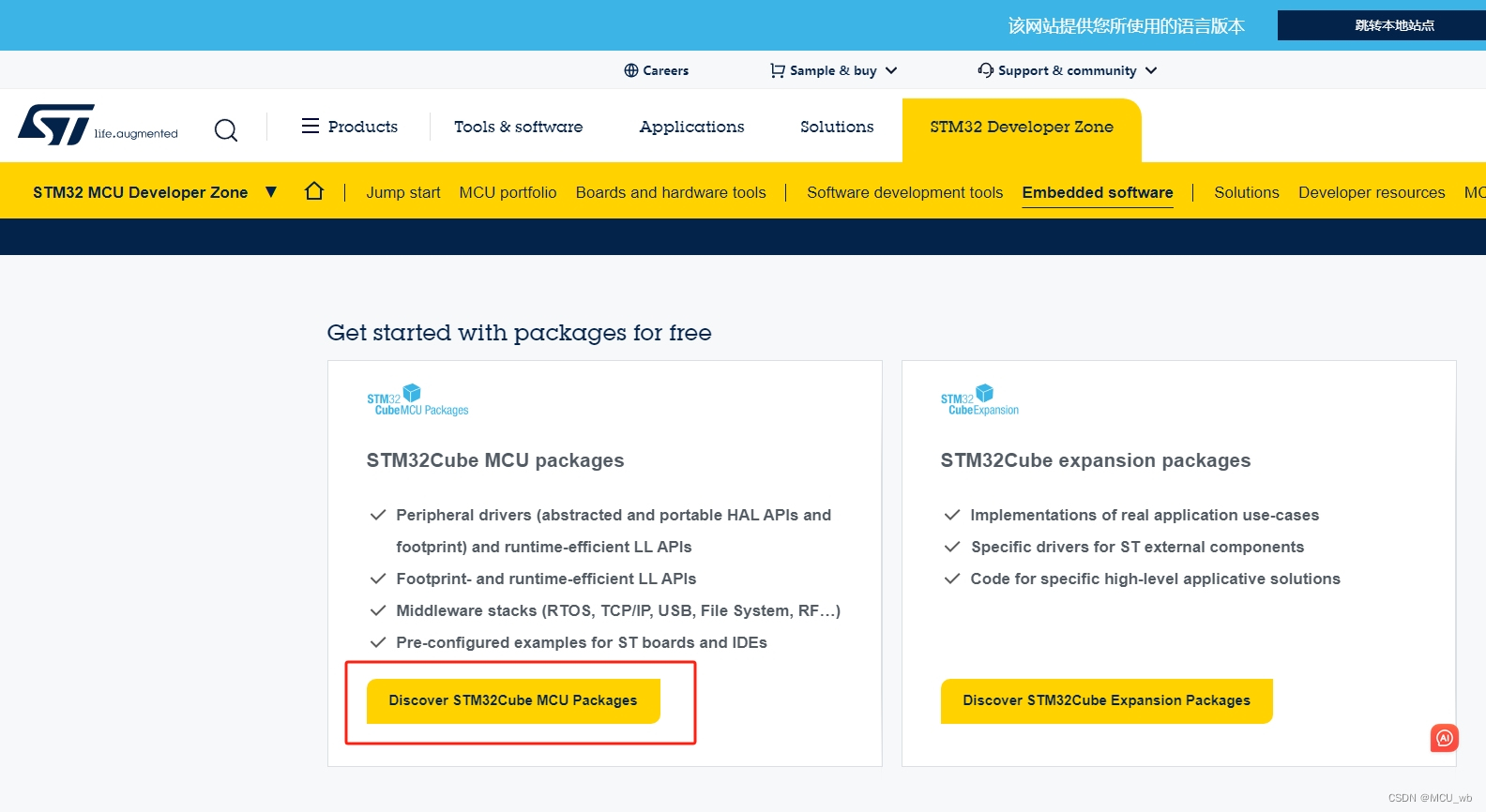Click the globe icon beside Careers
Image resolution: width=1486 pixels, height=812 pixels.
[x=631, y=70]
